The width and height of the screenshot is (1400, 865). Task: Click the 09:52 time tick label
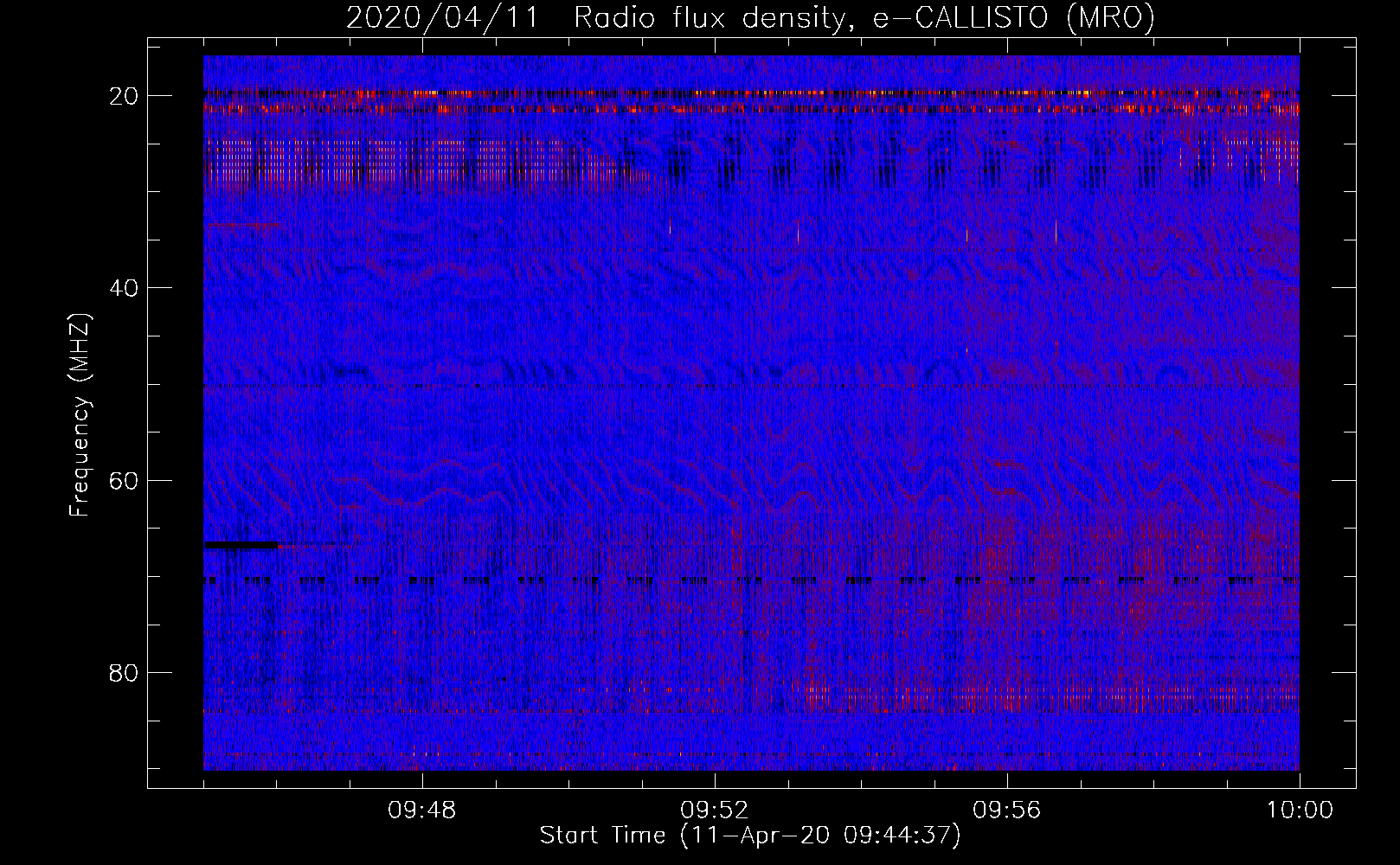coord(715,811)
